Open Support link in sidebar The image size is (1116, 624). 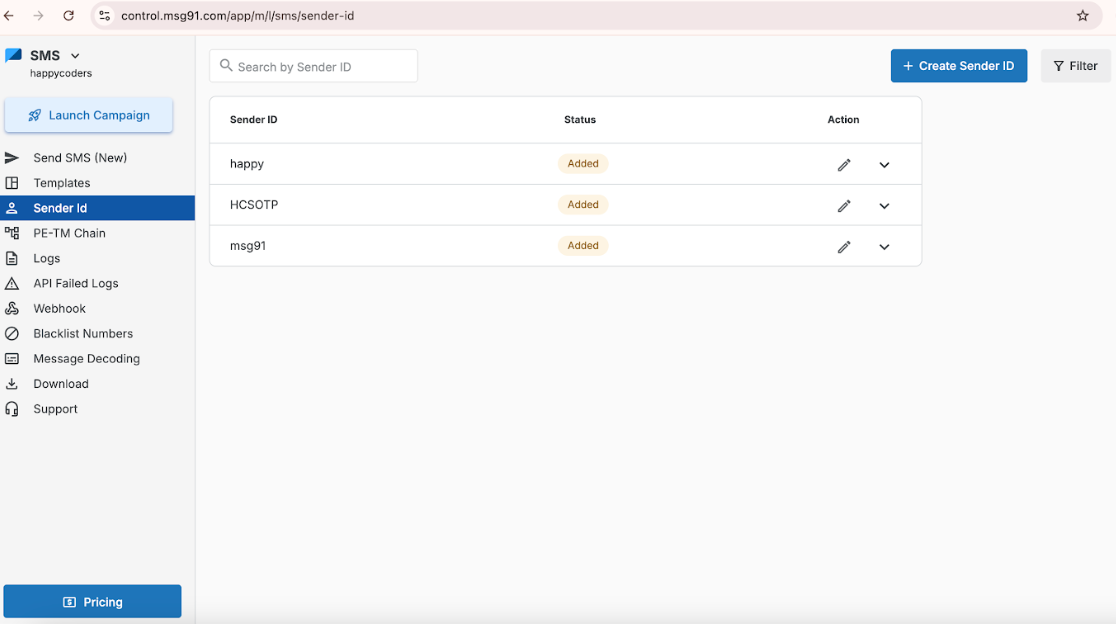[98, 409]
